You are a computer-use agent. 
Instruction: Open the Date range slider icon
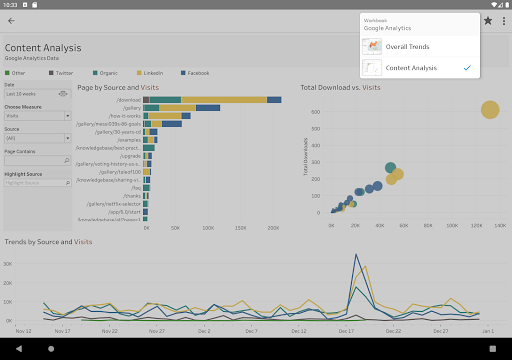(x=63, y=94)
